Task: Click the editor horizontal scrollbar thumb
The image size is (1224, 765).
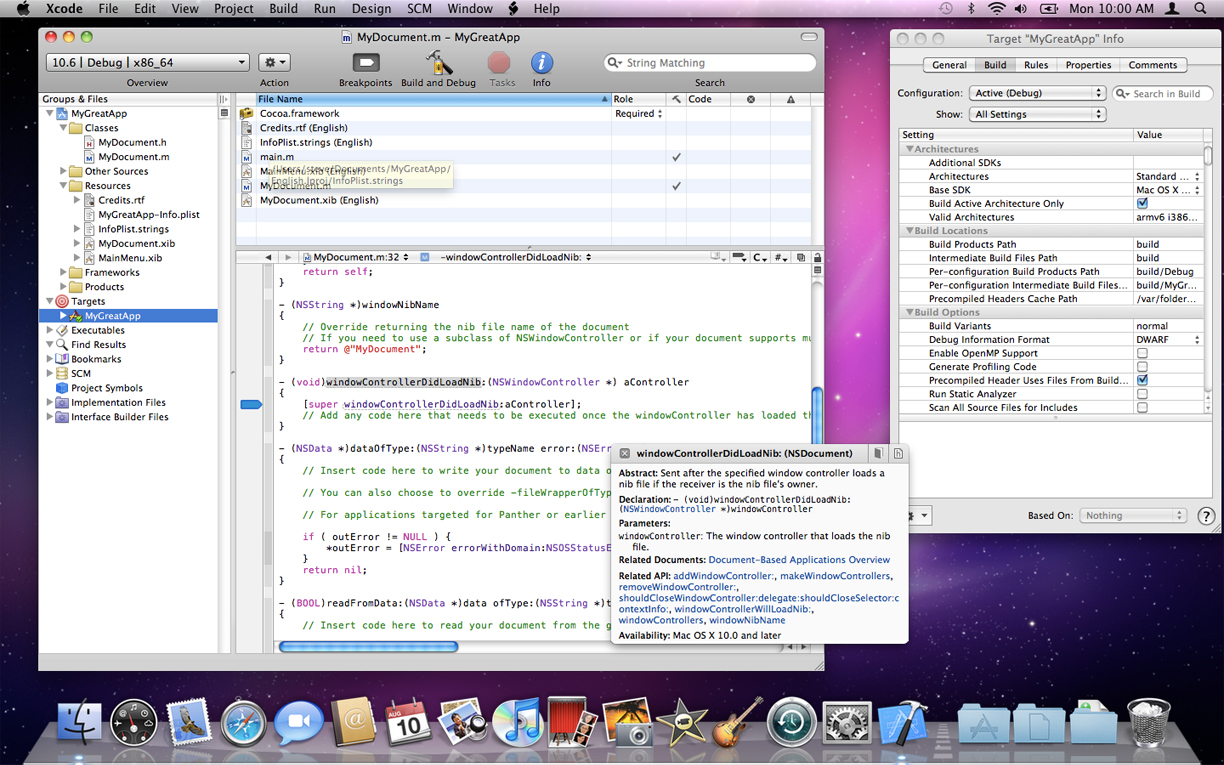Action: click(x=368, y=647)
